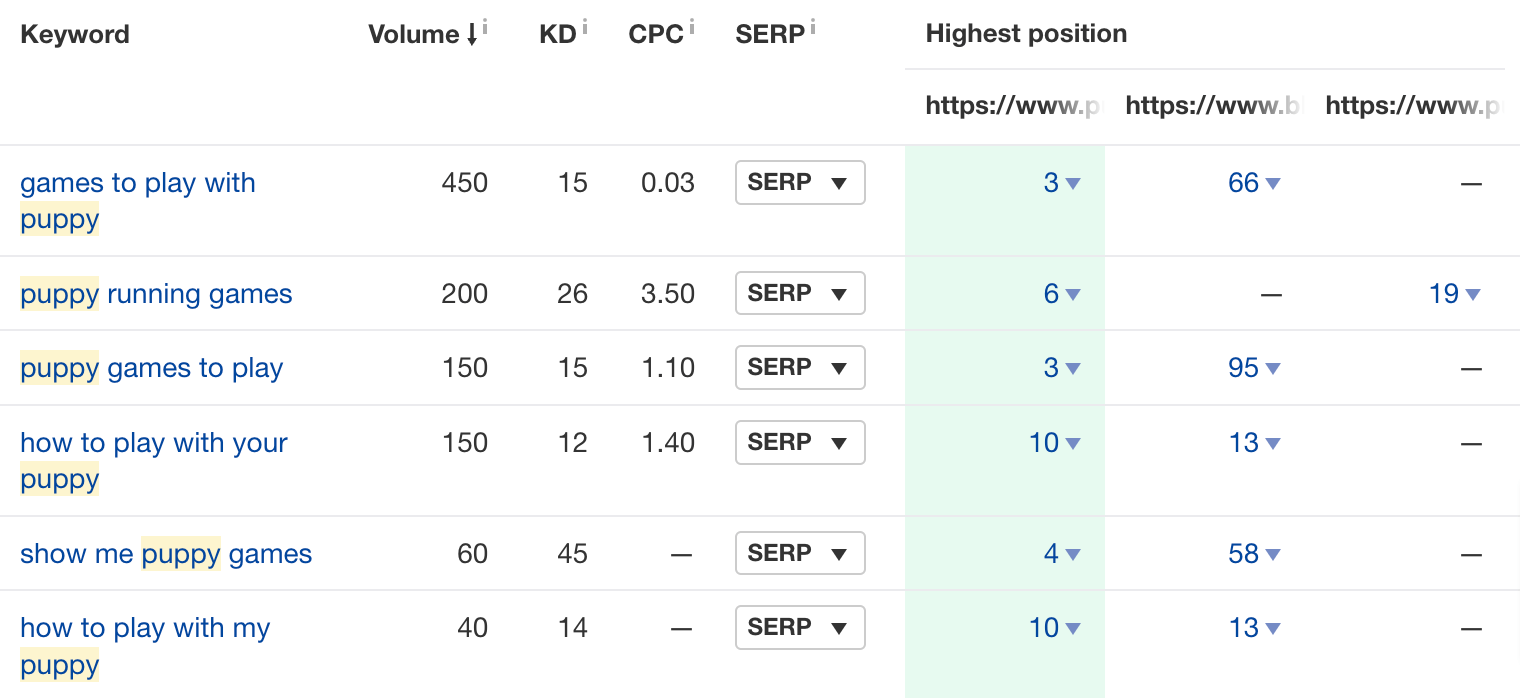This screenshot has height=698, width=1520.
Task: Click position value 10 for 'how to play with your puppy'
Action: click(1043, 443)
